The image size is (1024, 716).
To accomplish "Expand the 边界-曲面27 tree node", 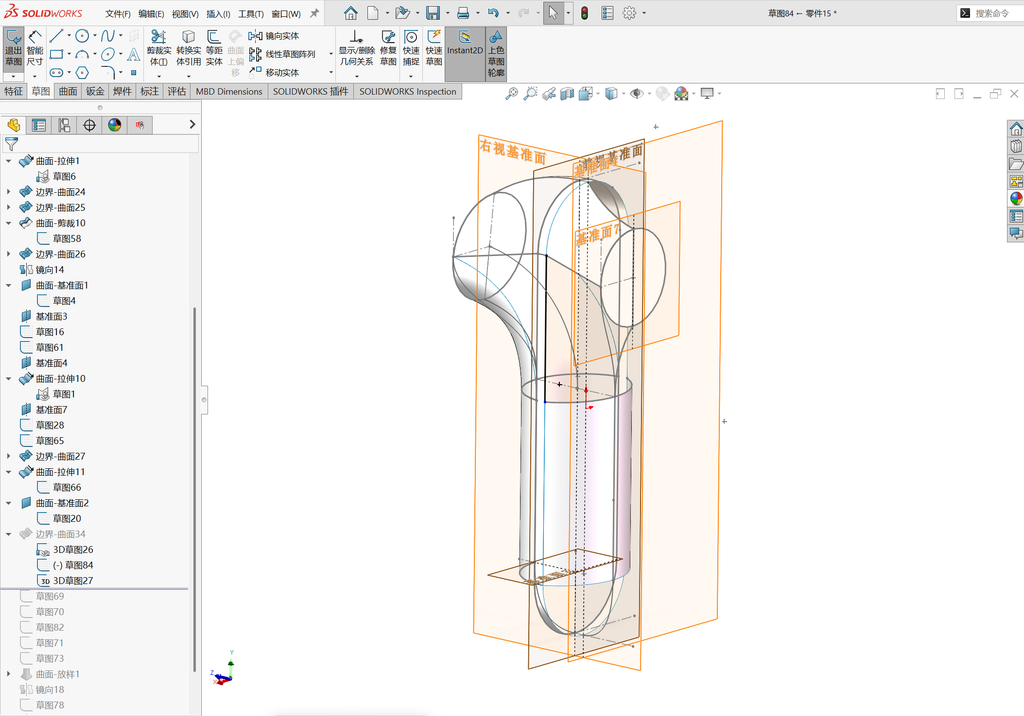I will coord(8,456).
